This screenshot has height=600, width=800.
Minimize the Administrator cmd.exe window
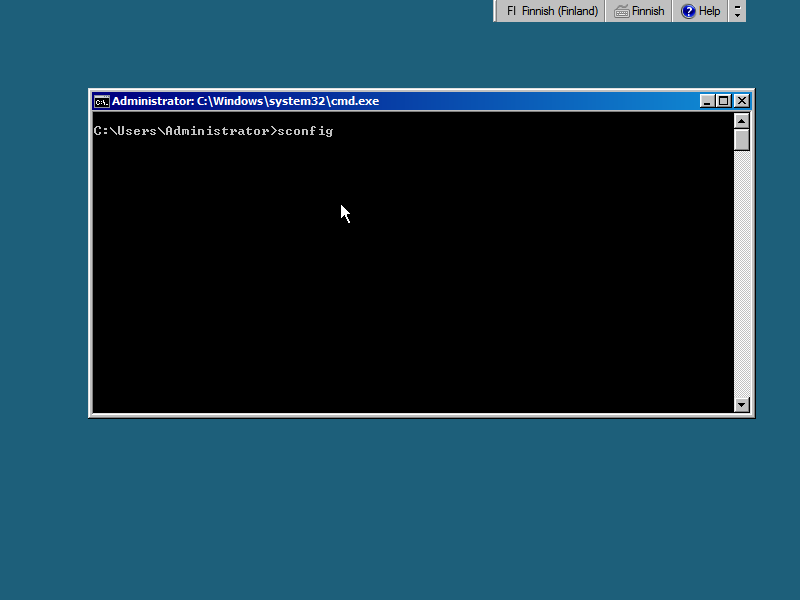(x=707, y=101)
